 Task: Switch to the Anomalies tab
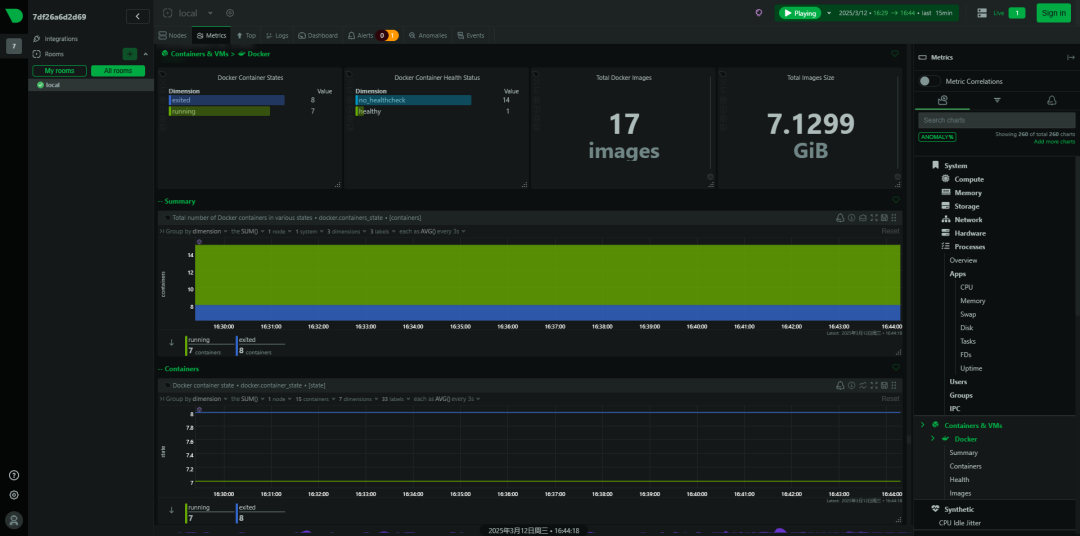click(428, 35)
